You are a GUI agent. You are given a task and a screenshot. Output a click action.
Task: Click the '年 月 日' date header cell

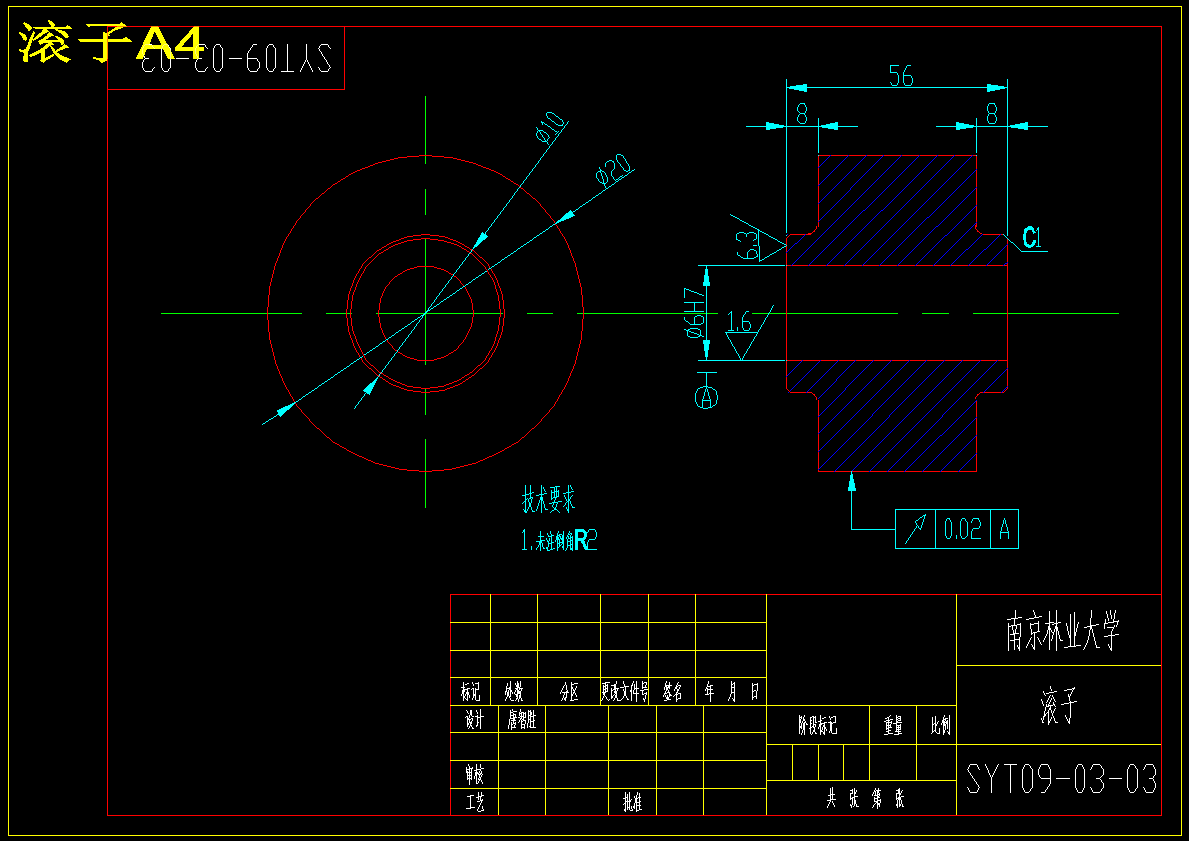tap(731, 692)
